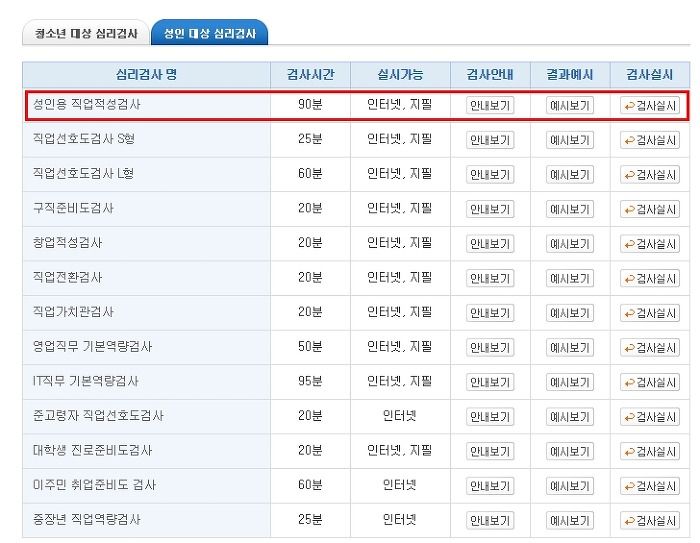
Task: View 예시보기 for 창업적성검사
Action: [570, 244]
